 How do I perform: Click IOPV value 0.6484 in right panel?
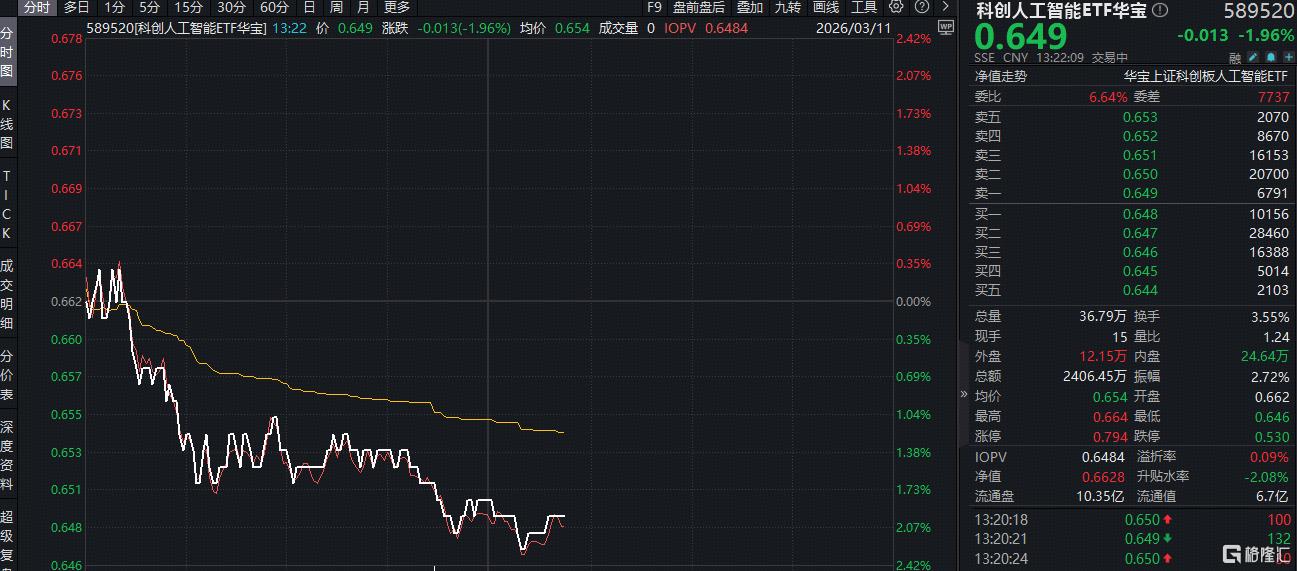pyautogui.click(x=1105, y=456)
